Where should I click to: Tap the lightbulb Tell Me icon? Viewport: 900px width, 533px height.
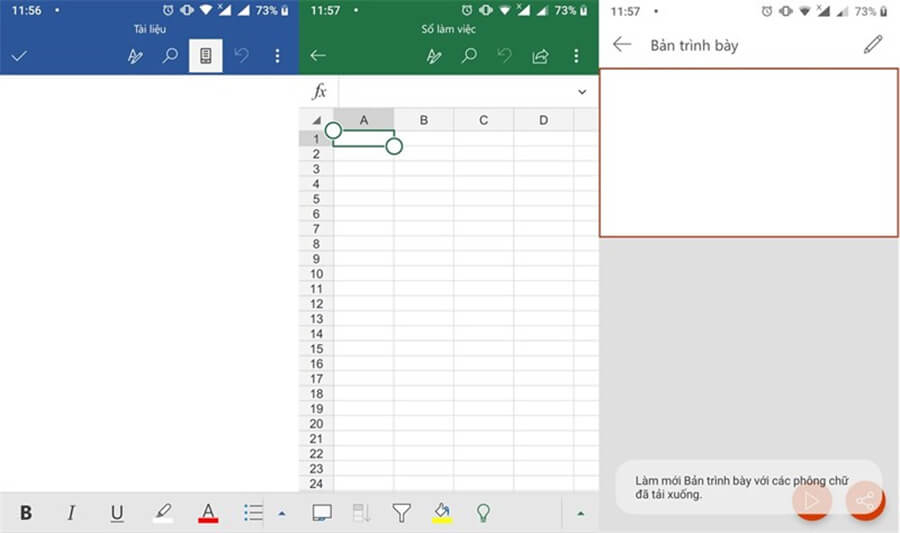(483, 512)
